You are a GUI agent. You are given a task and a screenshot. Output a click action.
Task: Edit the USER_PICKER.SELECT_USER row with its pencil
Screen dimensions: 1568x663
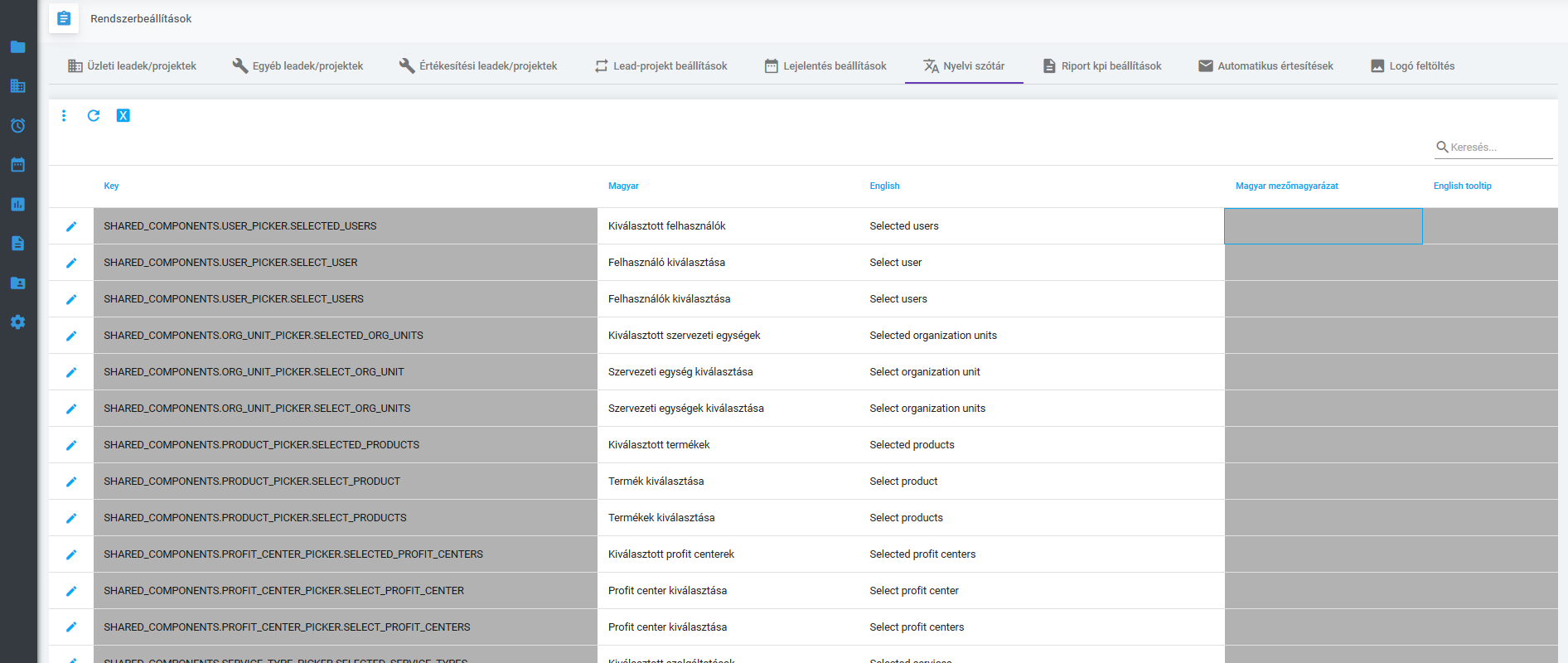coord(71,263)
